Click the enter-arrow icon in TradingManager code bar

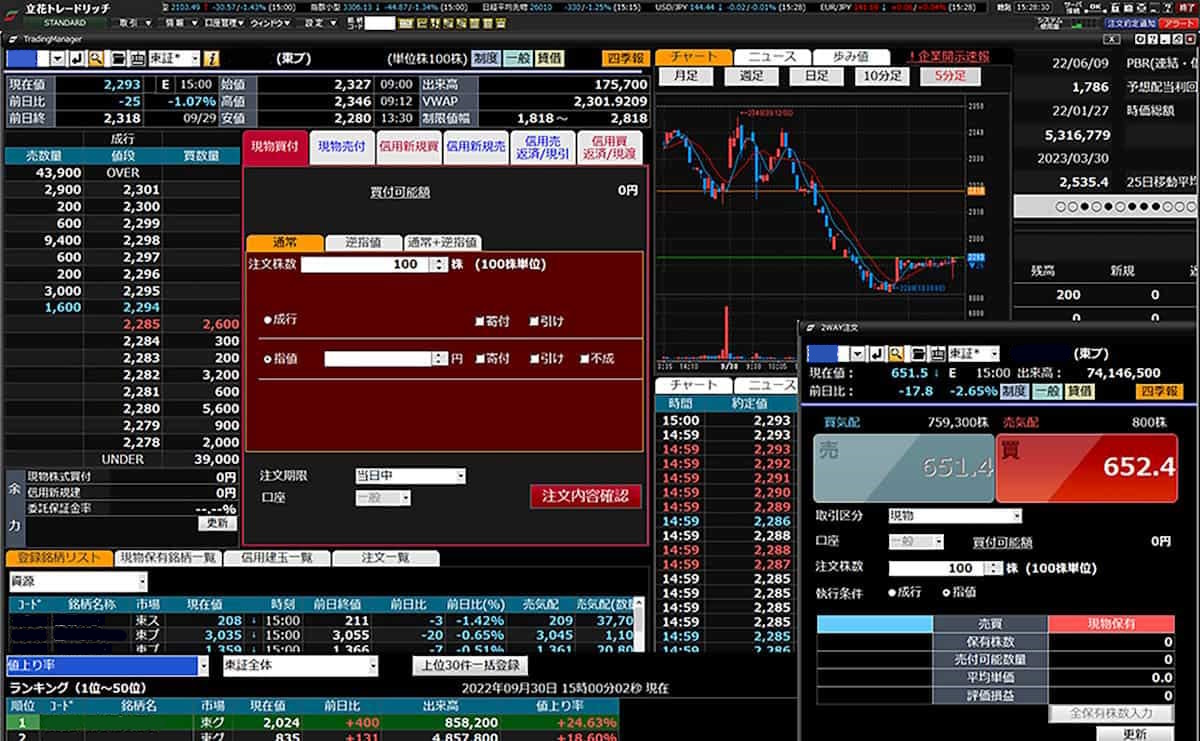78,59
